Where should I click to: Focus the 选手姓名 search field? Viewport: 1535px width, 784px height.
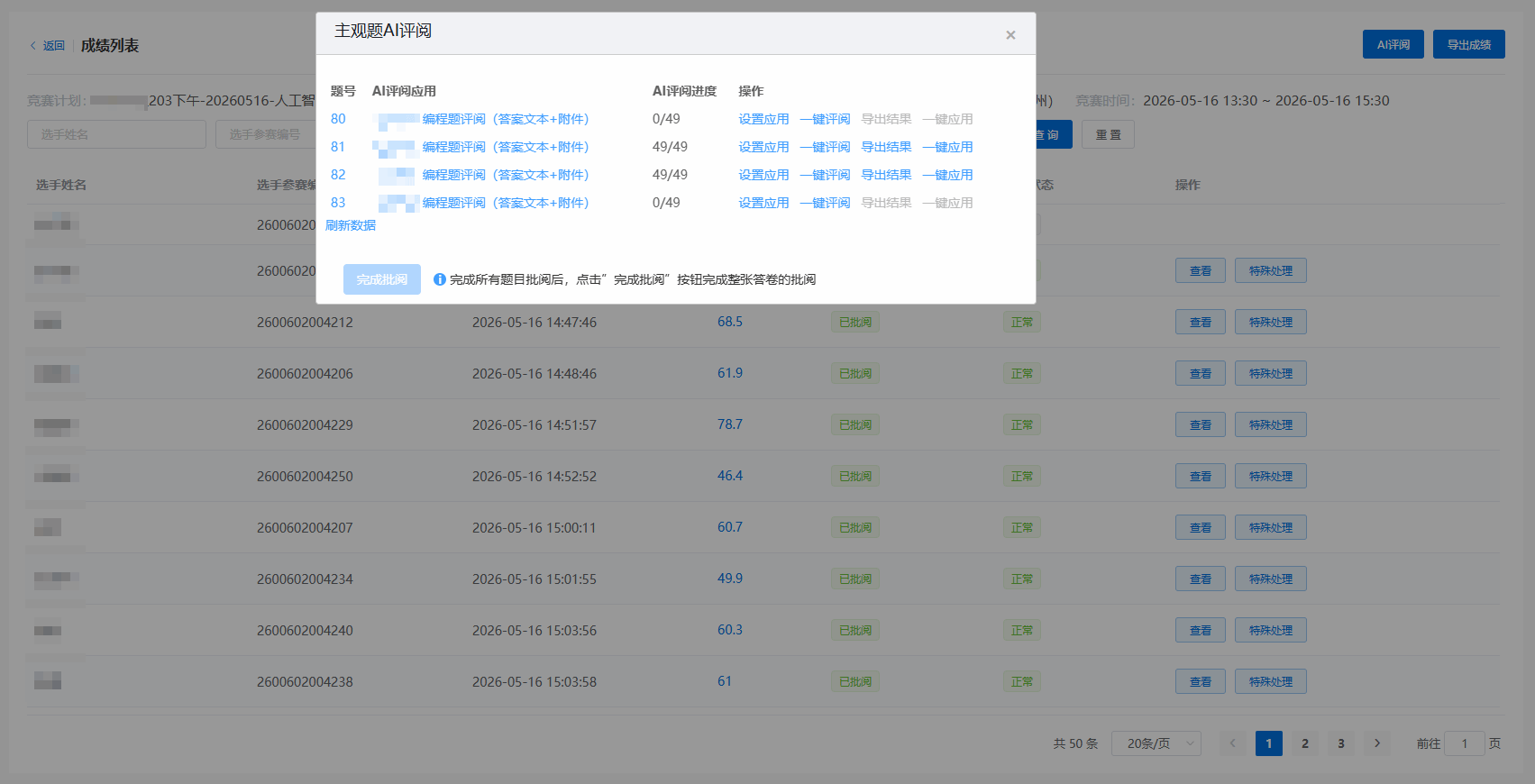(116, 134)
